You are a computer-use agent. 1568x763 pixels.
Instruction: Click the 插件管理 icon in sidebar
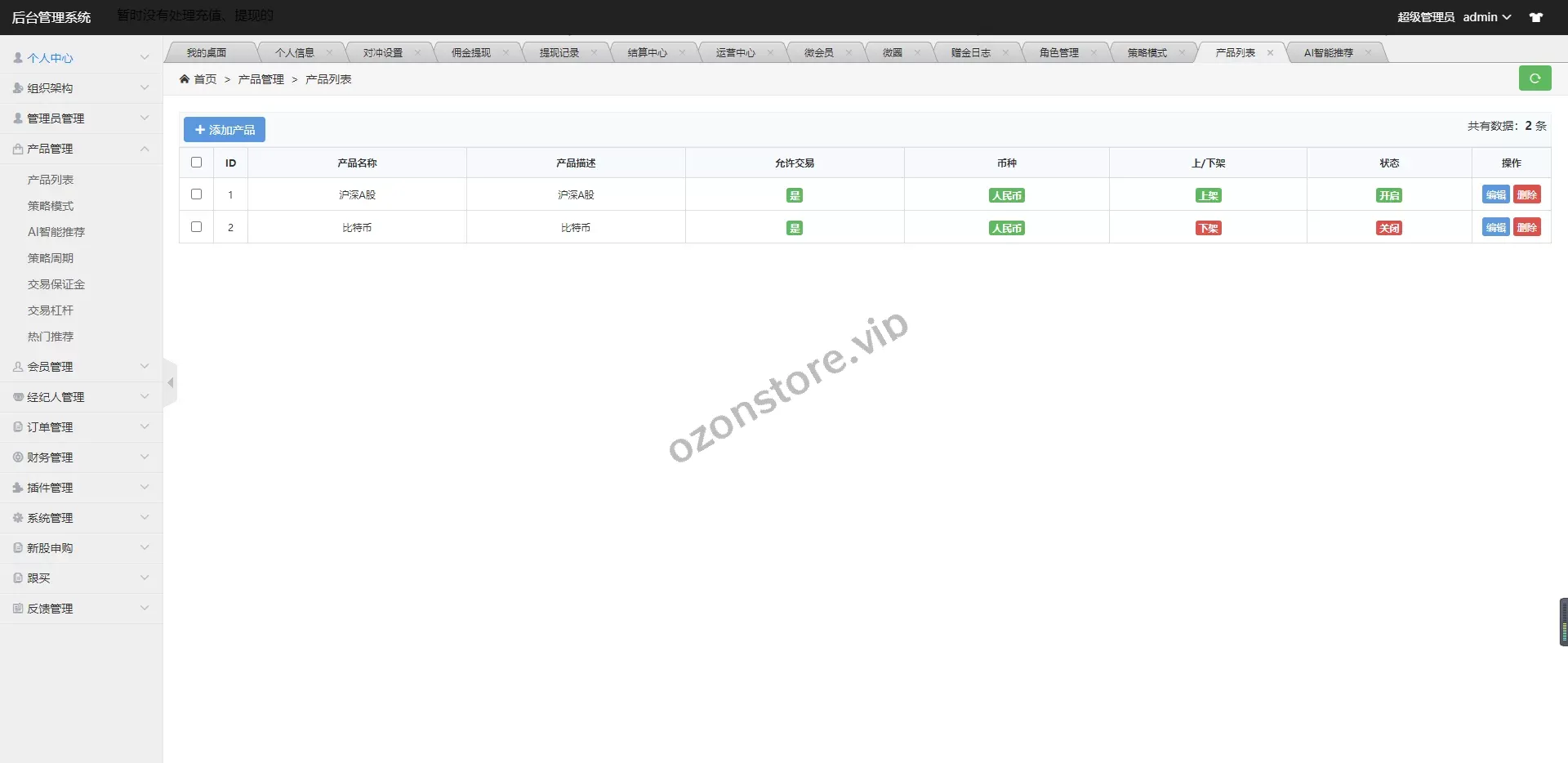pos(18,488)
